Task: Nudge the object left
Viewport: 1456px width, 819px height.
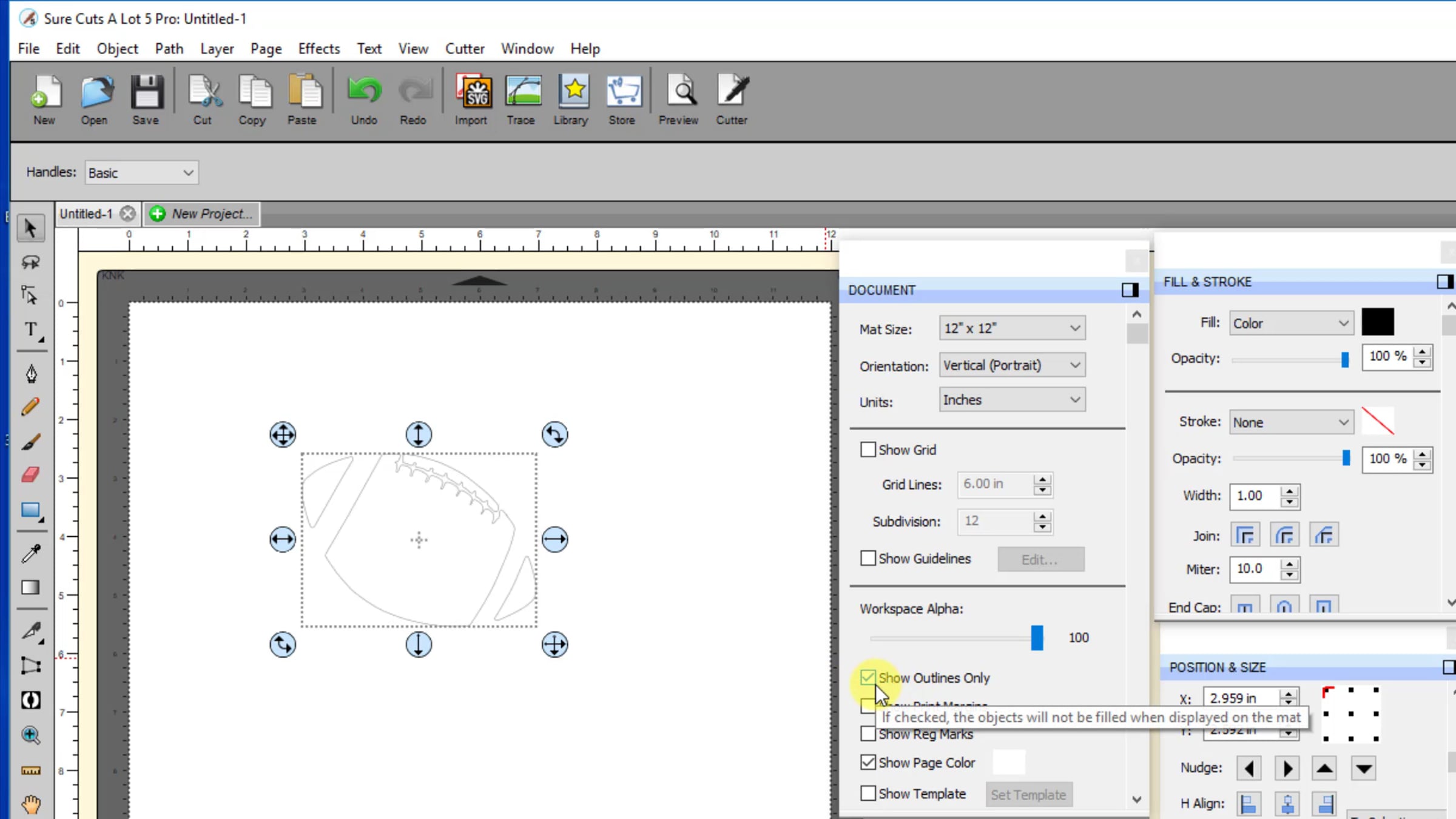Action: click(x=1249, y=769)
